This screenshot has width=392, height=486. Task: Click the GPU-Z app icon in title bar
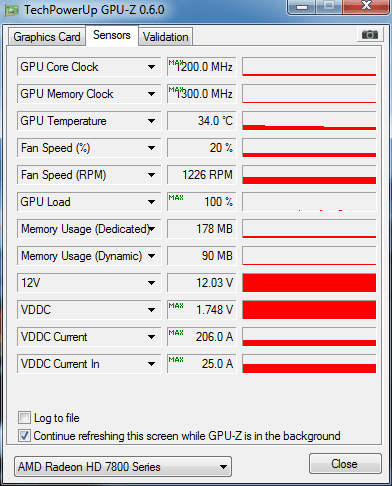point(11,10)
